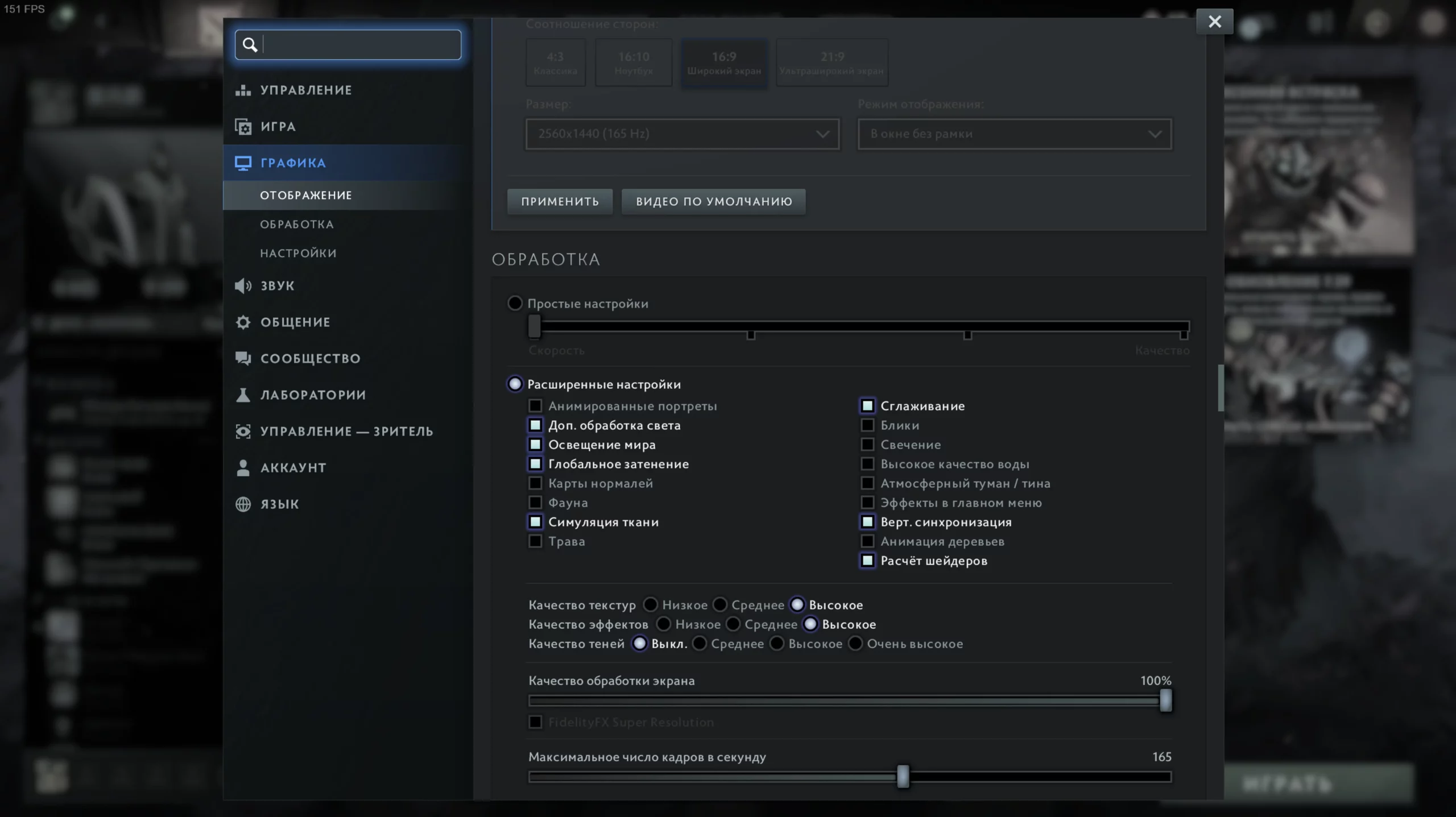1456x817 pixels.
Task: Click the speaker icon beside Звук
Action: coord(243,285)
